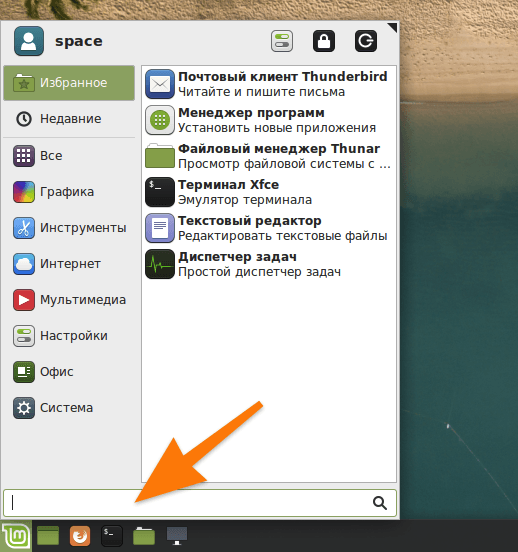This screenshot has width=518, height=552.
Task: Open the Настройки category
Action: pyautogui.click(x=69, y=335)
